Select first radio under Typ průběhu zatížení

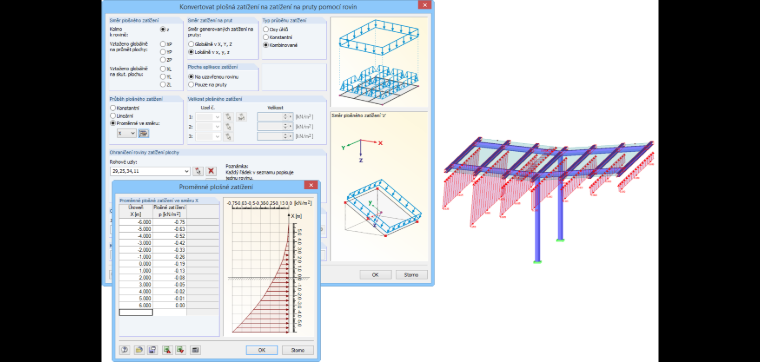pos(266,30)
